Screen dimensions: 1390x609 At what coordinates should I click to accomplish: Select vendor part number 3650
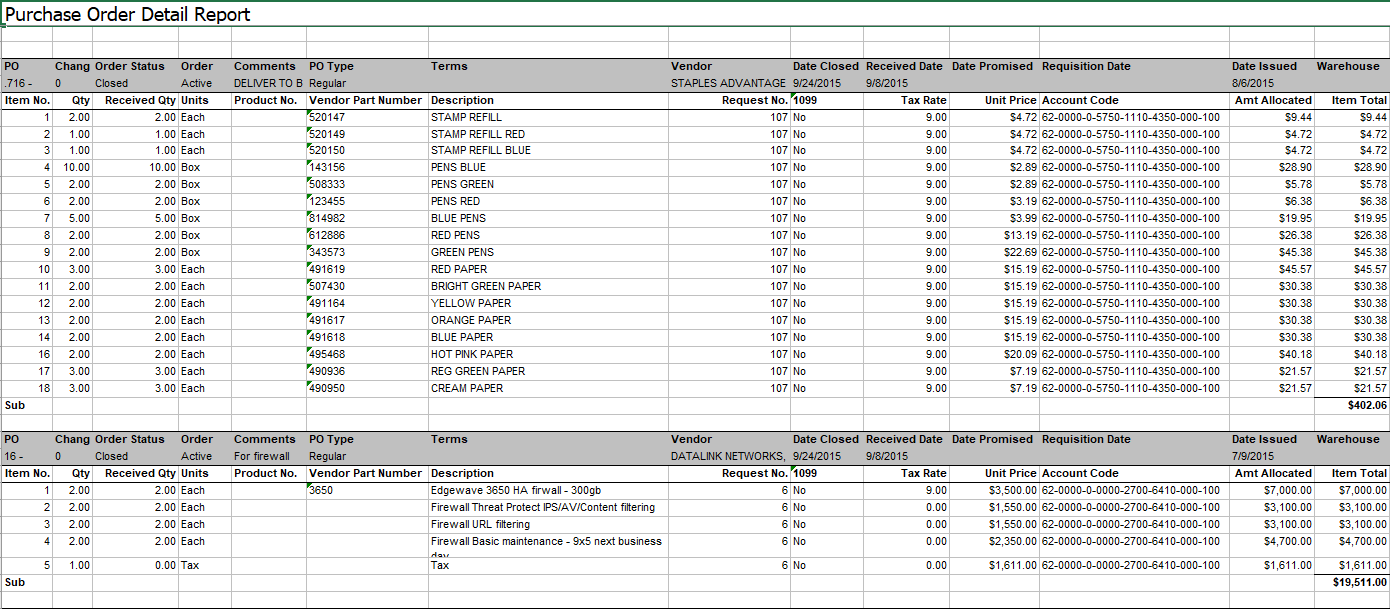[x=367, y=491]
